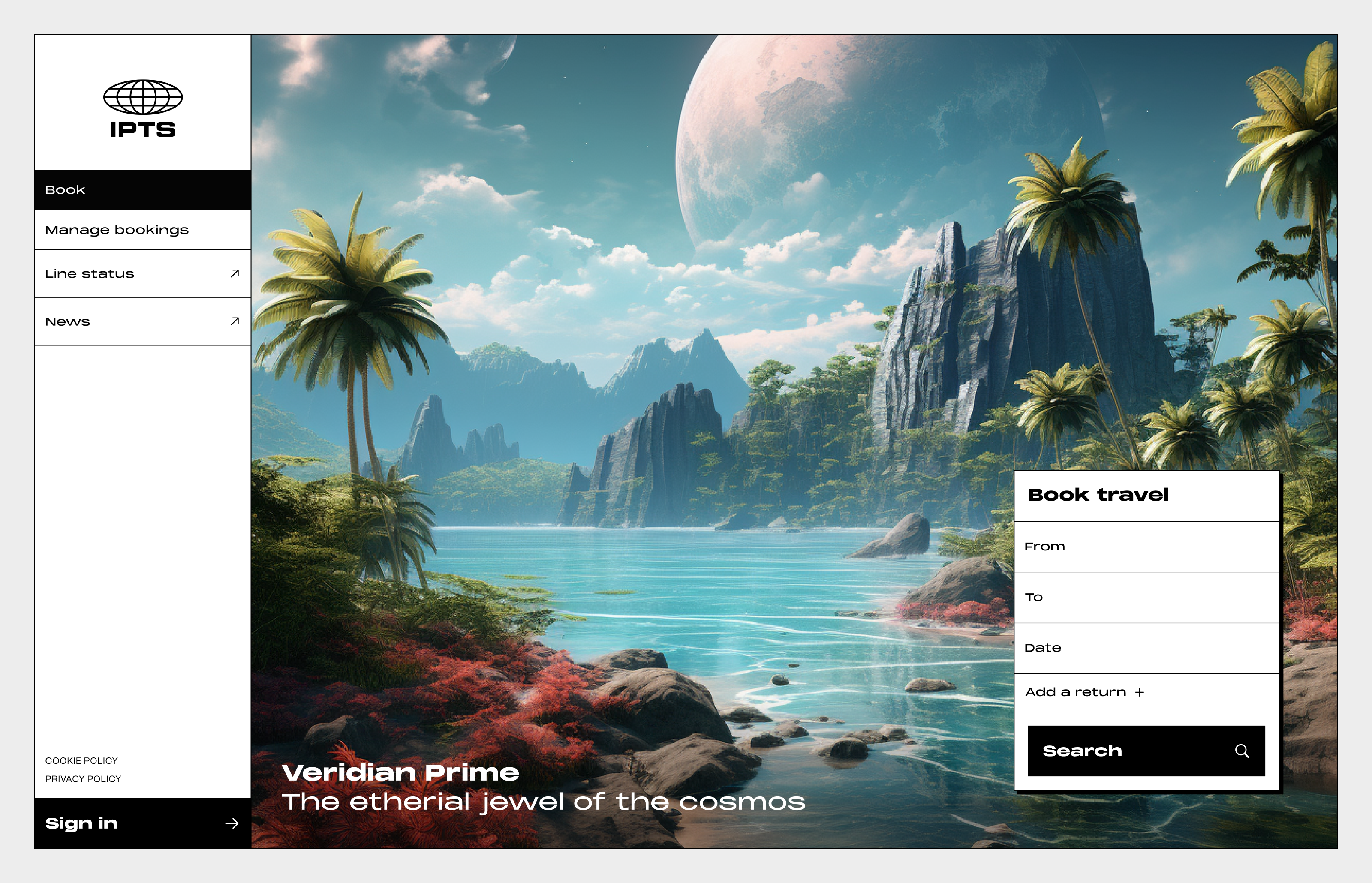Click the magnifier icon on Search button

[1242, 751]
